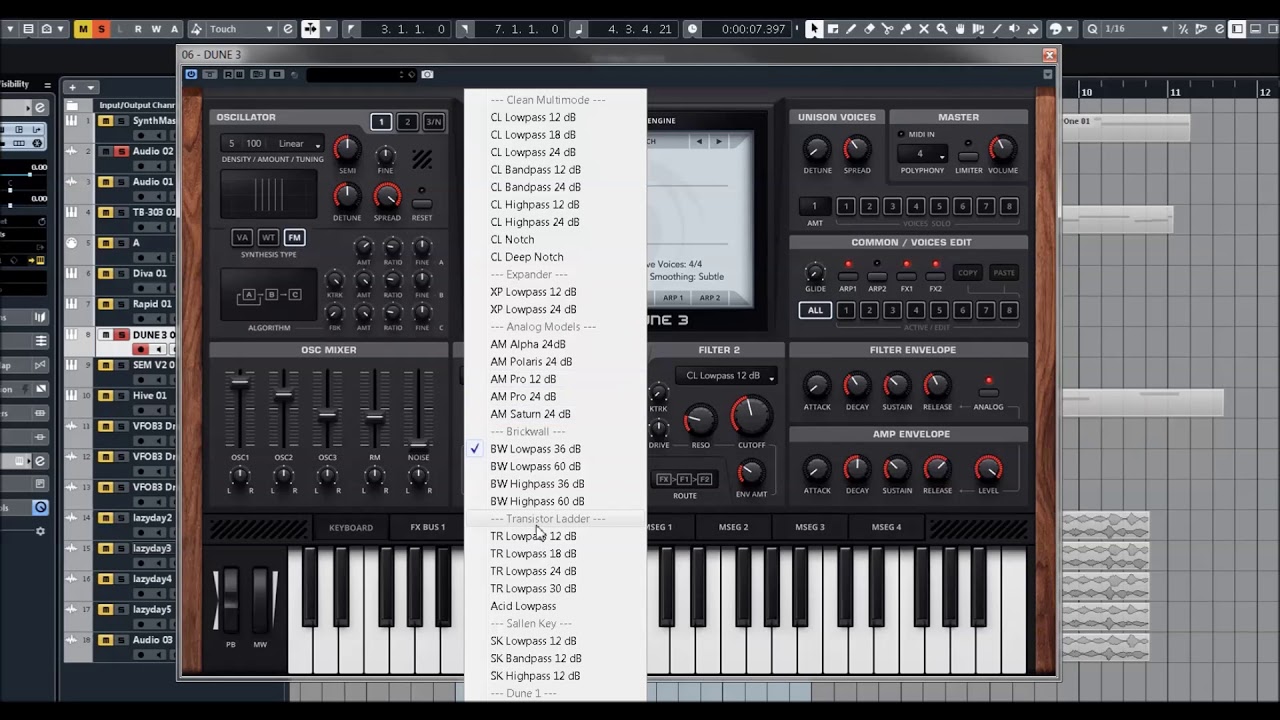Viewport: 1280px width, 720px height.
Task: Click the right locator flag icon
Action: point(464,29)
